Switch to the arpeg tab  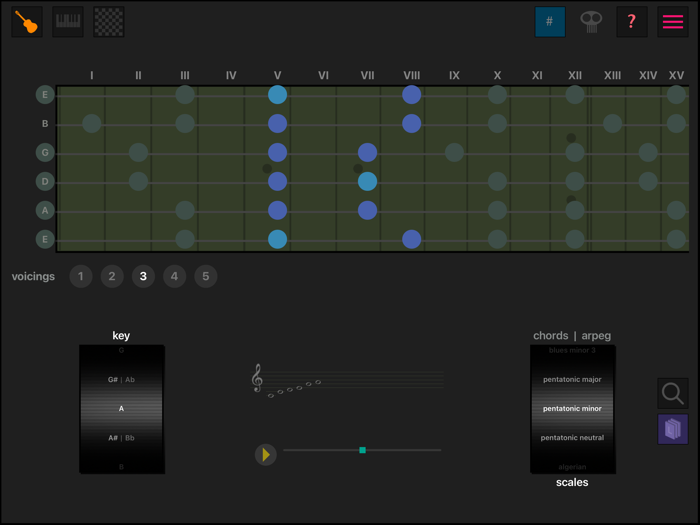(x=596, y=336)
